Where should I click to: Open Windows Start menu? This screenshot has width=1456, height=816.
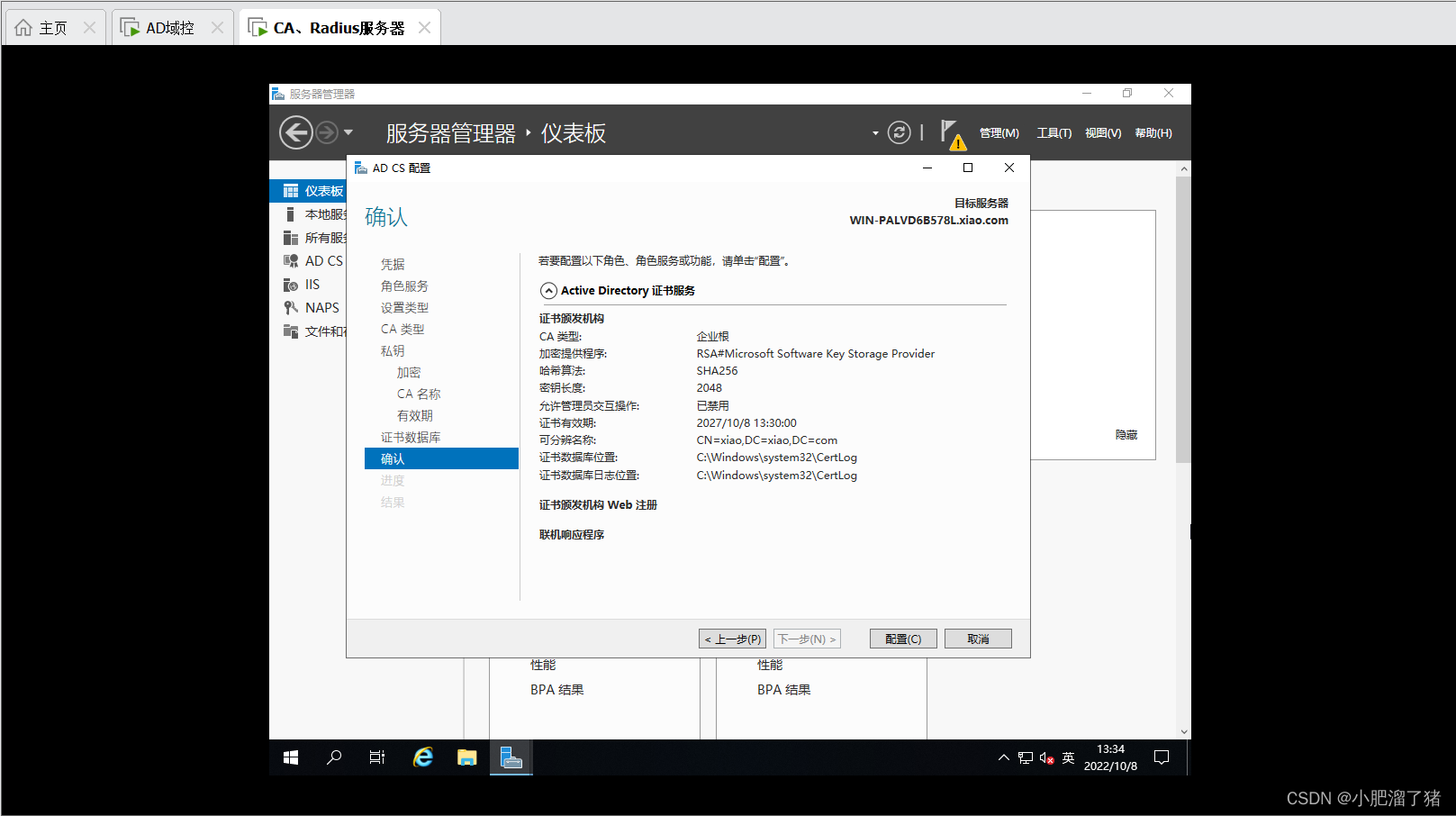point(291,757)
